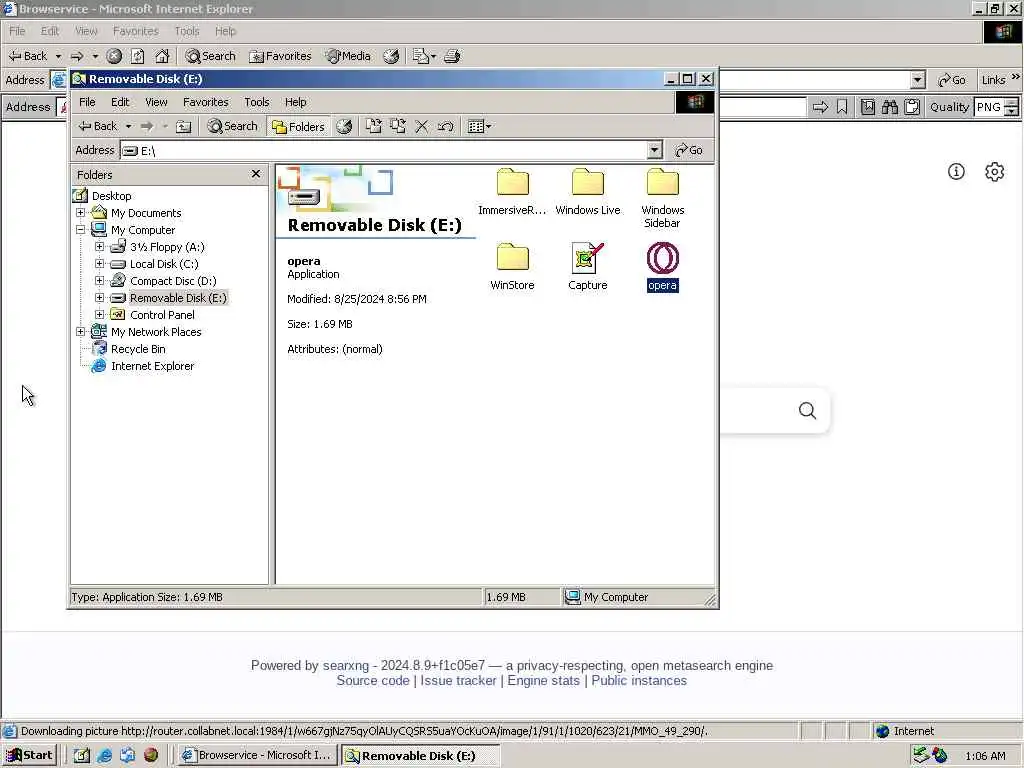
Task: Click IE History icon beside Media
Action: [391, 56]
